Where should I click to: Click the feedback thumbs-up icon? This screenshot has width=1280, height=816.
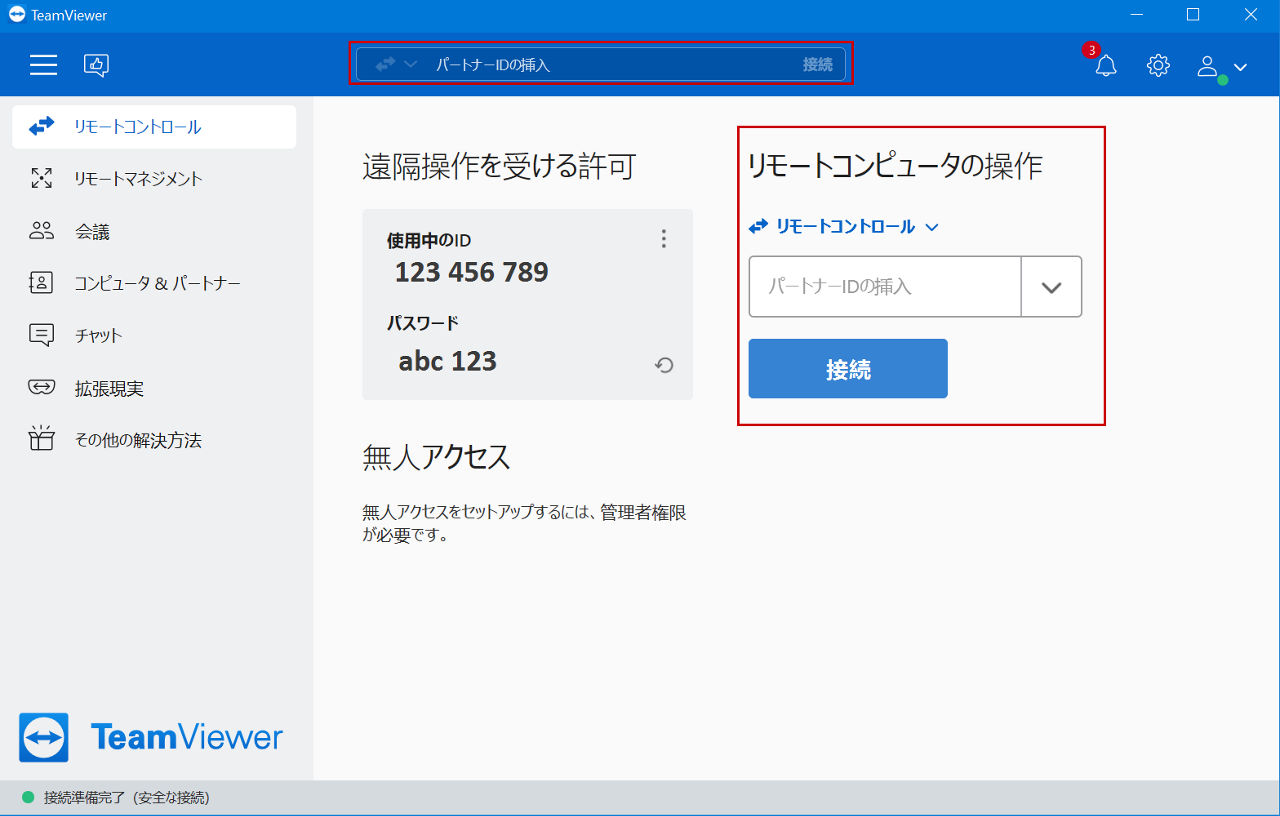point(97,66)
